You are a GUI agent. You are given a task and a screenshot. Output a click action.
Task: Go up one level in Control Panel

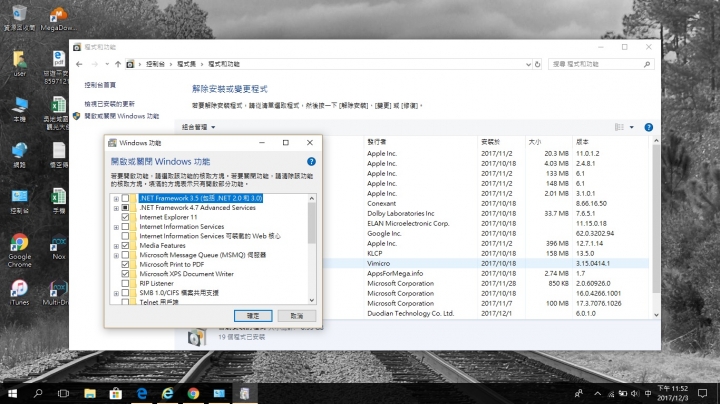click(118, 64)
